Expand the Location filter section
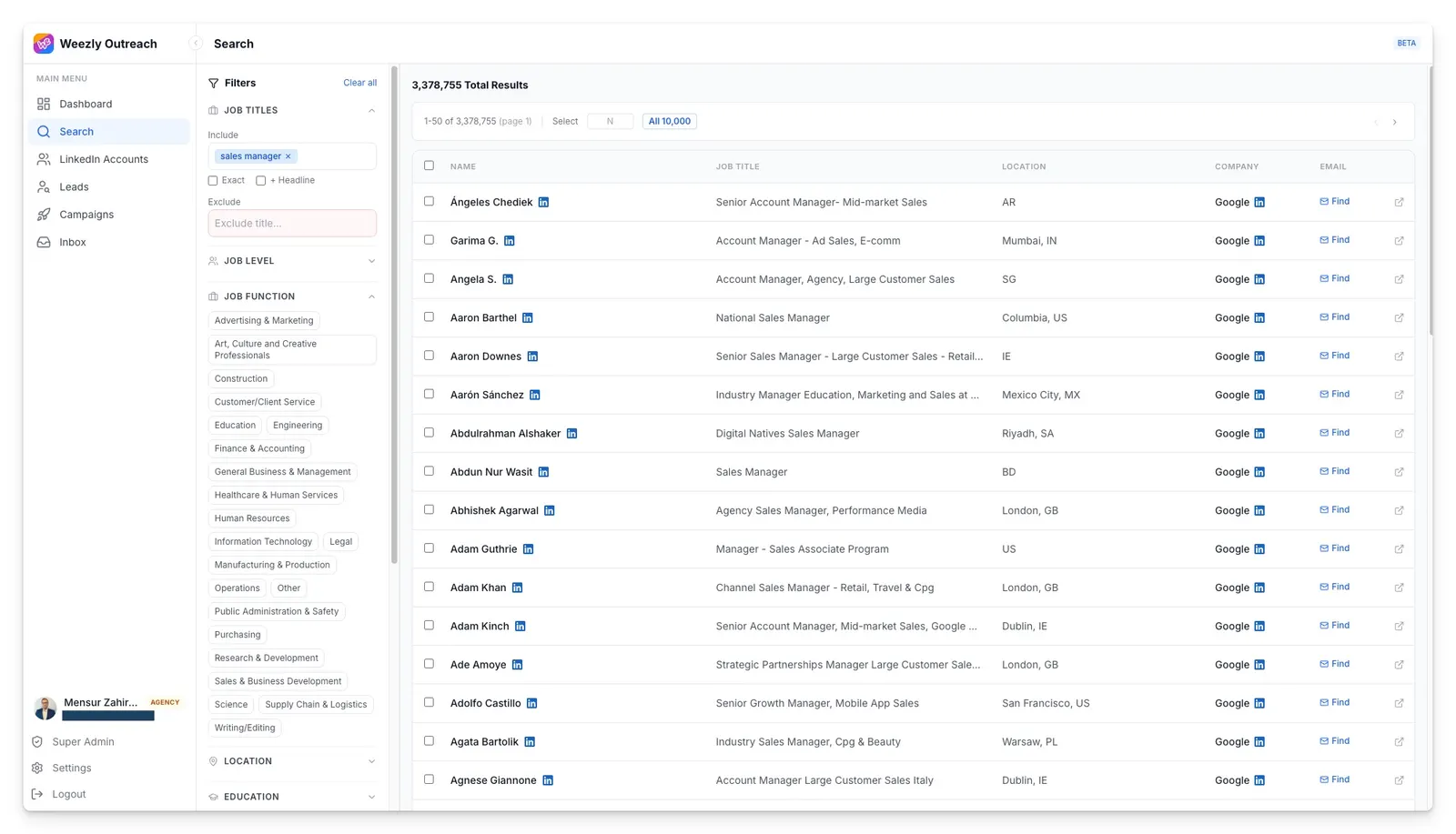 tap(371, 761)
